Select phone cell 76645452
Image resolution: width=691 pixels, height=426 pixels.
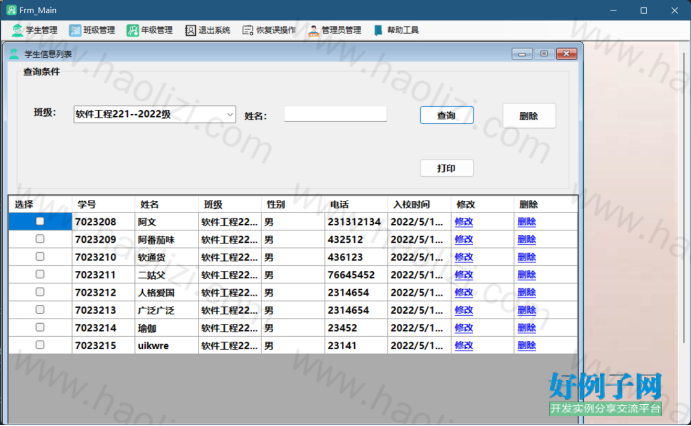click(x=356, y=275)
